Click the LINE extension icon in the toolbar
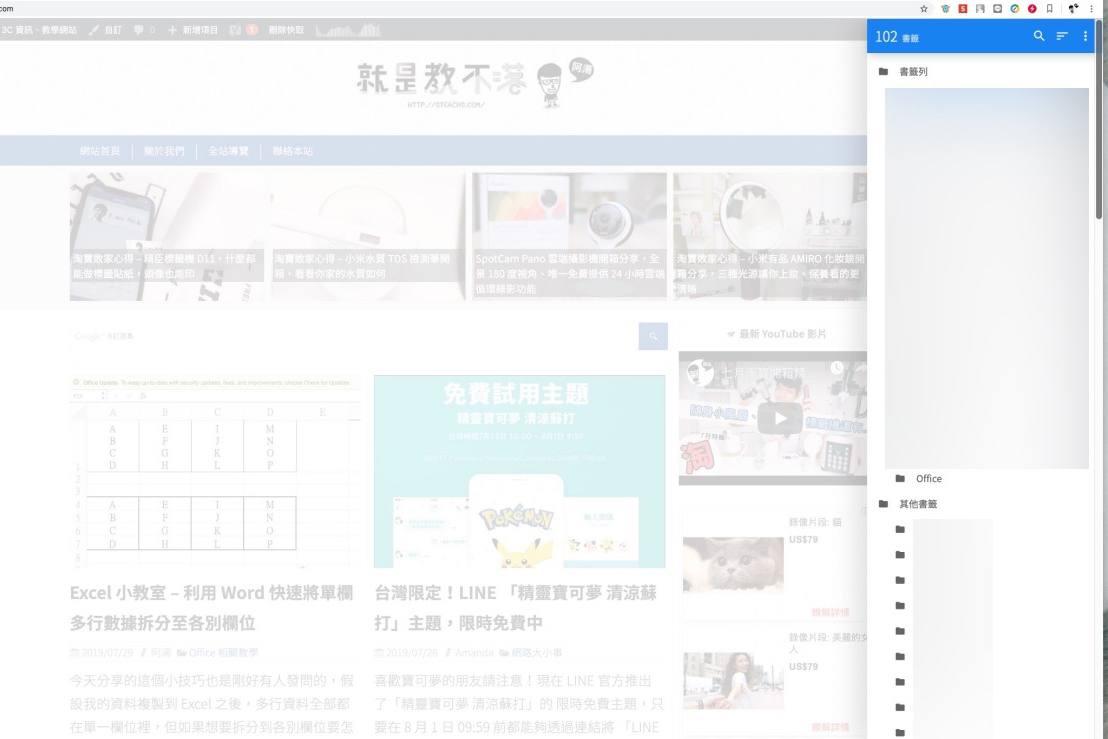Screen dimensions: 1108x739 (x=997, y=9)
